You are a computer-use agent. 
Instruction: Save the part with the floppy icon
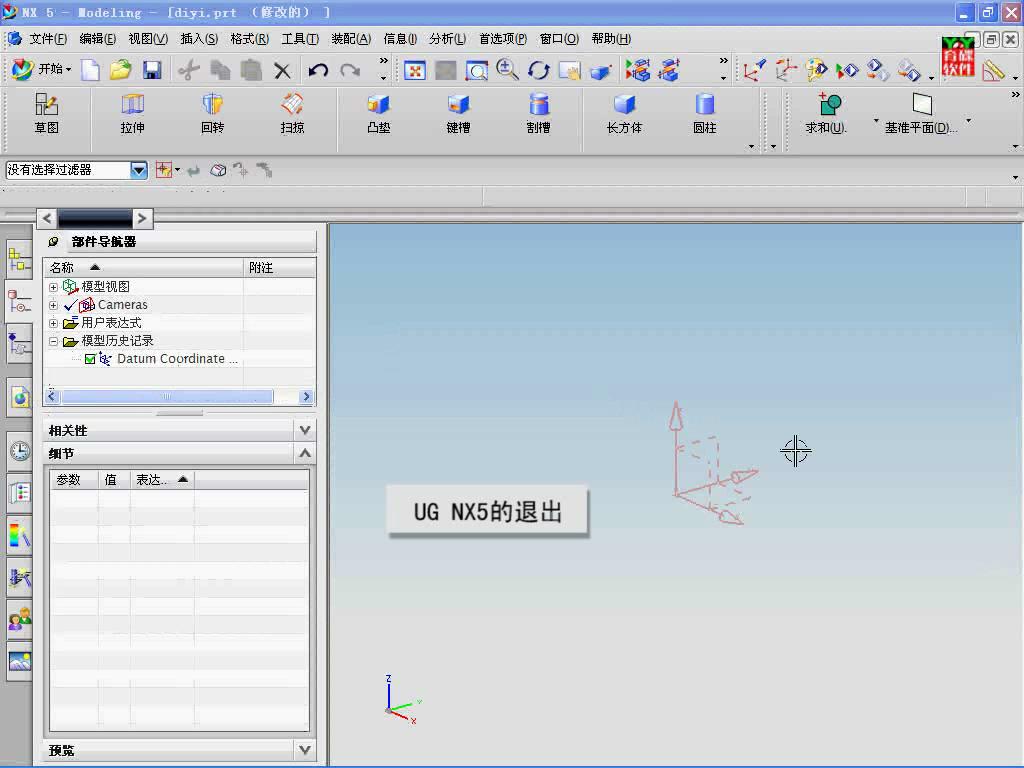[152, 70]
